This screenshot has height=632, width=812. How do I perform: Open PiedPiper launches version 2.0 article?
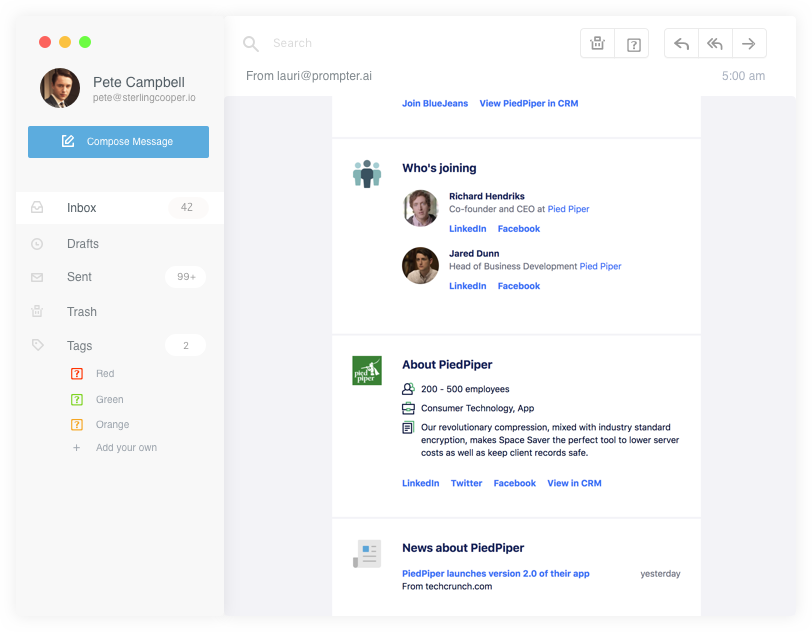496,573
